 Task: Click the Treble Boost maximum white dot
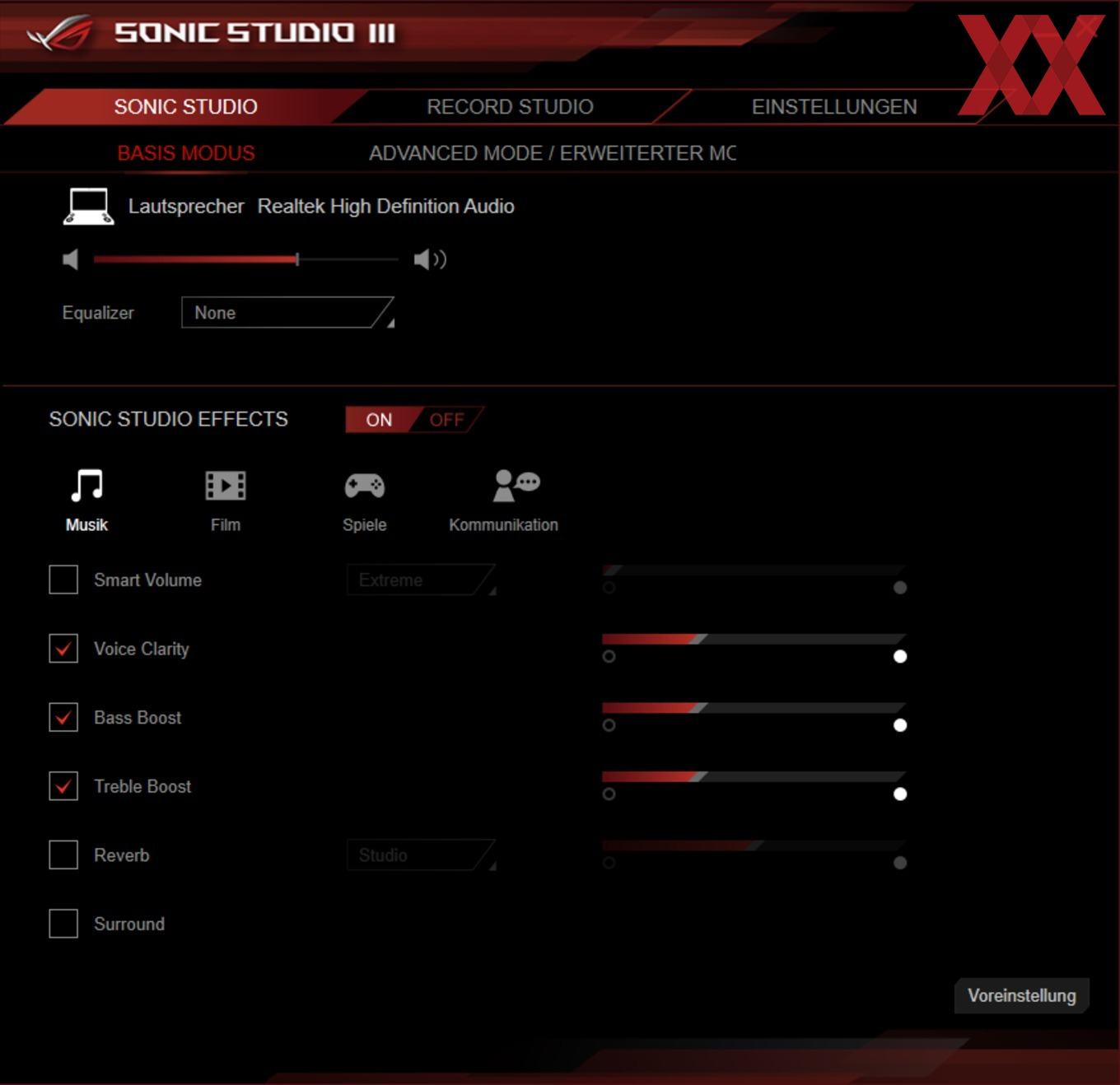click(900, 794)
